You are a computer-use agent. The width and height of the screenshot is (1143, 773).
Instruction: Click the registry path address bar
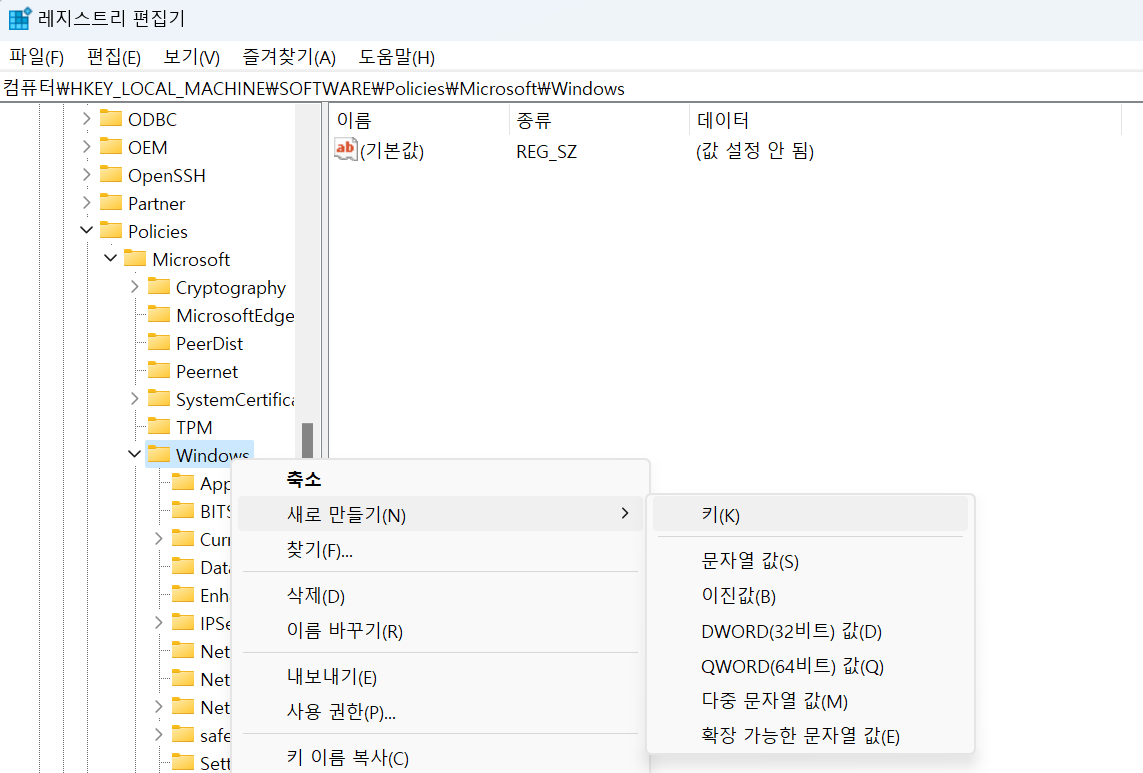click(572, 88)
